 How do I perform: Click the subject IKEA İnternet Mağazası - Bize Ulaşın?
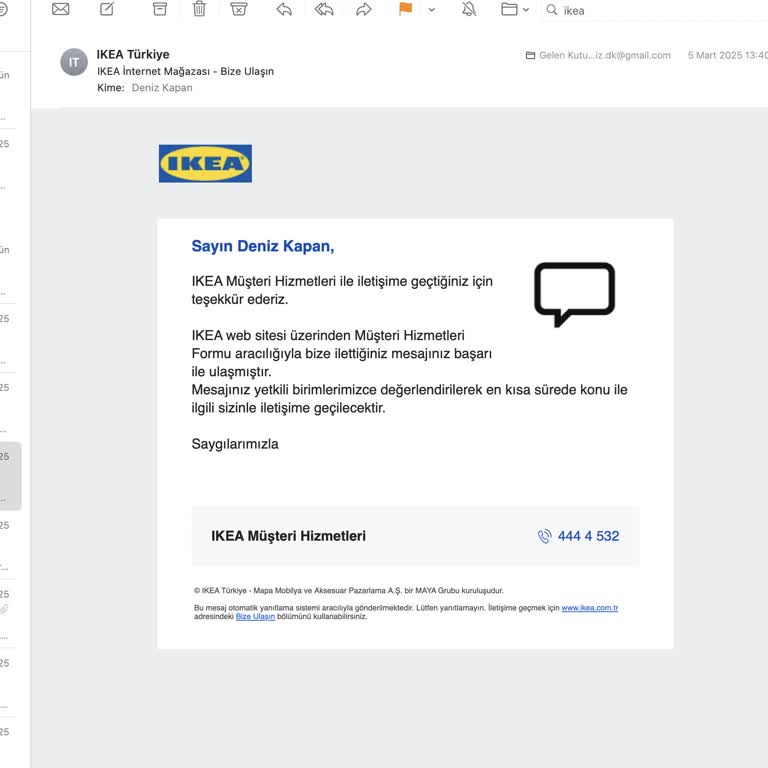click(x=185, y=72)
